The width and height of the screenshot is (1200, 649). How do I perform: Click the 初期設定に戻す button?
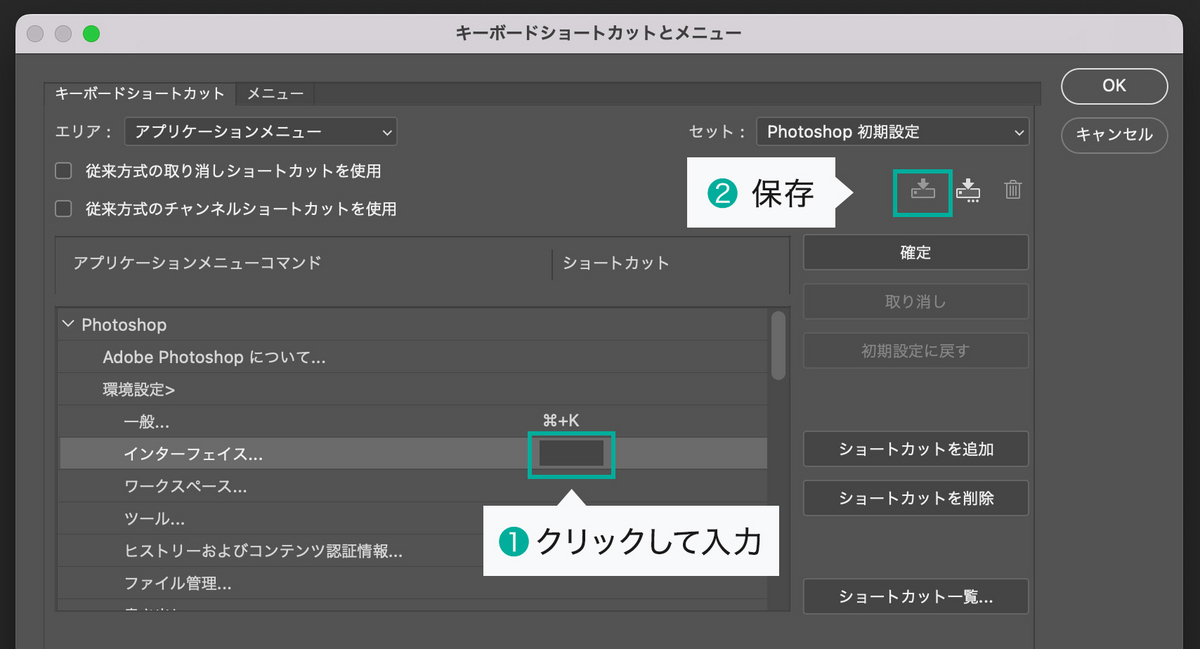pos(915,350)
